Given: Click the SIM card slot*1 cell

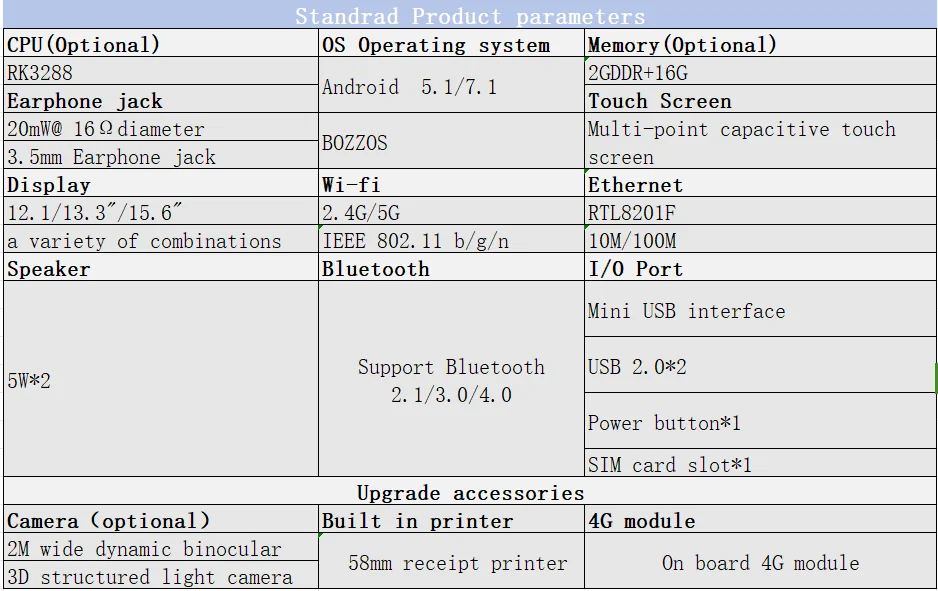Looking at the screenshot, I should click(x=760, y=463).
